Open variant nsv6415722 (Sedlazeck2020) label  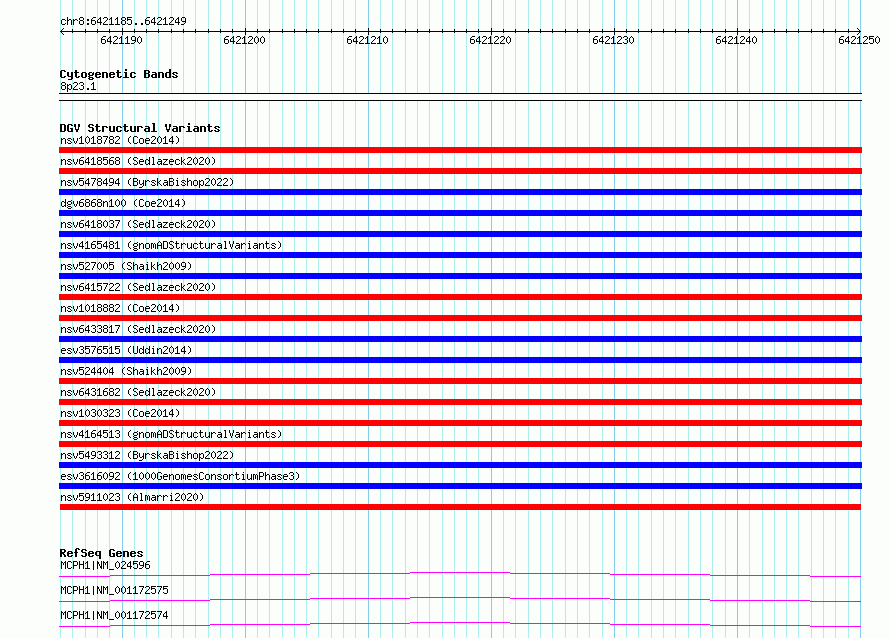(x=138, y=287)
